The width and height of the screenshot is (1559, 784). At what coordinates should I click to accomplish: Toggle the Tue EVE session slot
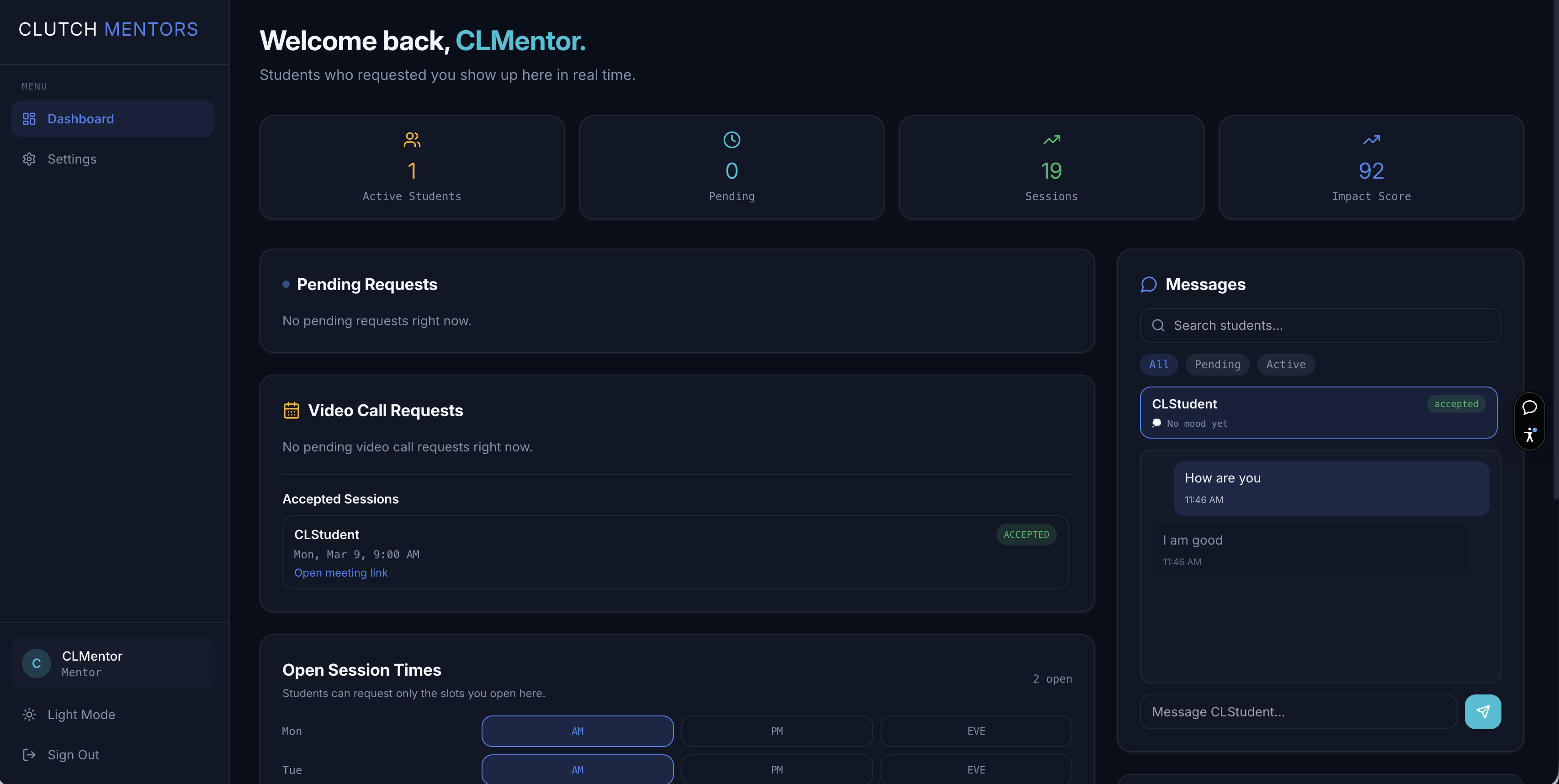click(976, 769)
